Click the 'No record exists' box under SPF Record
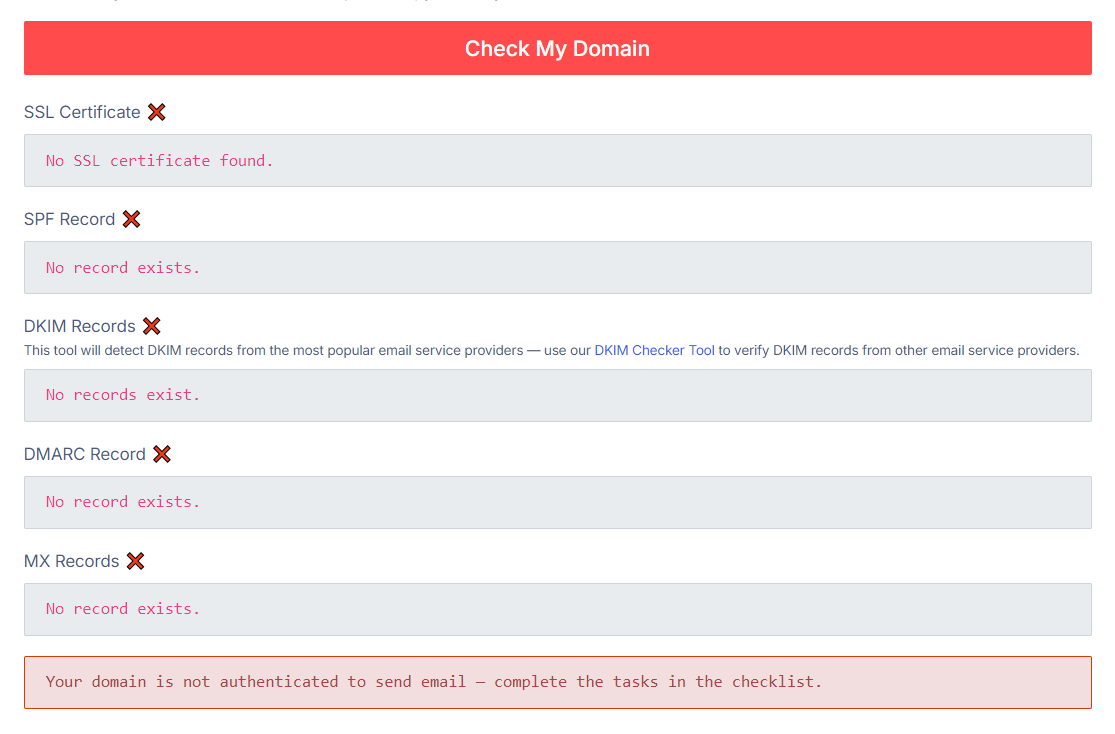1115x734 pixels. click(x=557, y=267)
